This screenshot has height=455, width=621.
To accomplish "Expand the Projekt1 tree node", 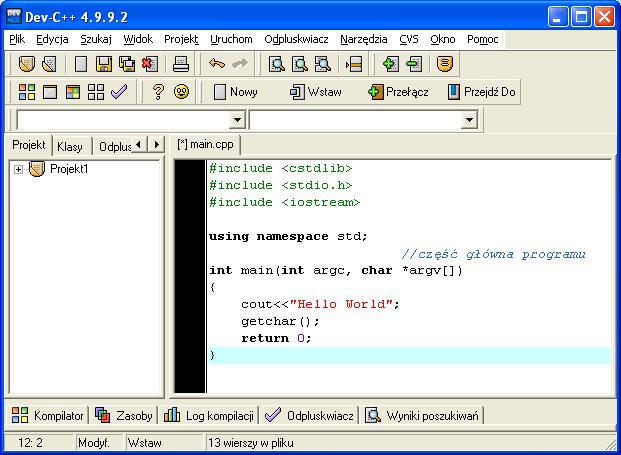I will click(x=18, y=169).
